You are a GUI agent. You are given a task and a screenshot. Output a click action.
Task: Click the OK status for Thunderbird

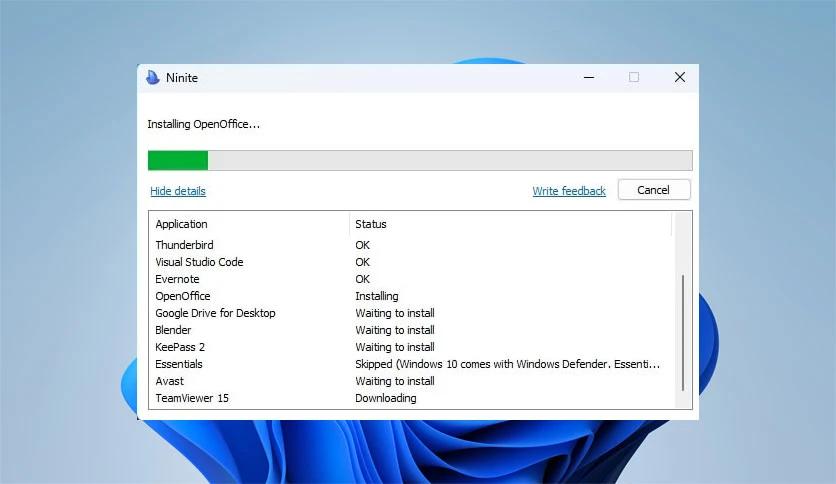click(x=363, y=245)
